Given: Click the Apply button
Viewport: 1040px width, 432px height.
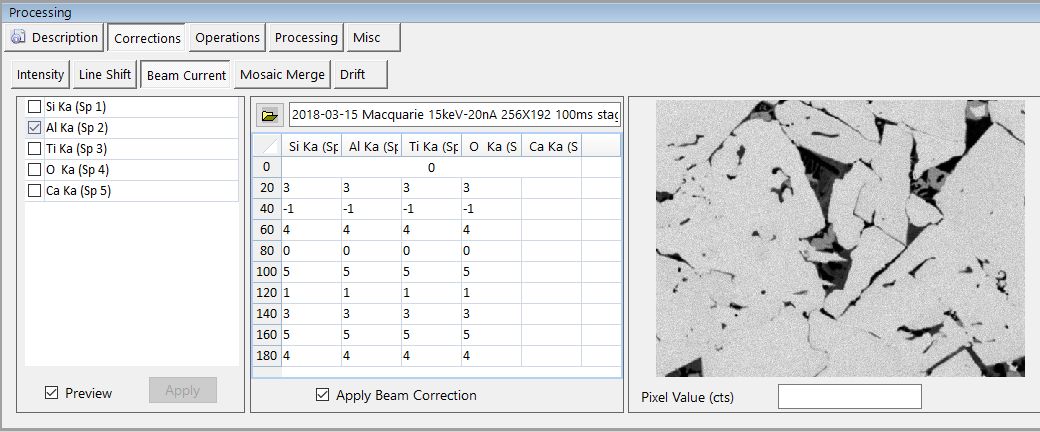Looking at the screenshot, I should (x=182, y=391).
